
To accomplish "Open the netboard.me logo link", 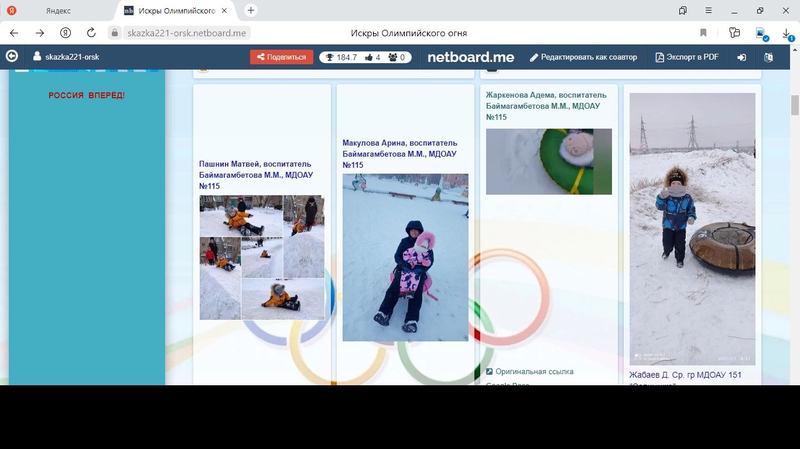I will (x=469, y=57).
